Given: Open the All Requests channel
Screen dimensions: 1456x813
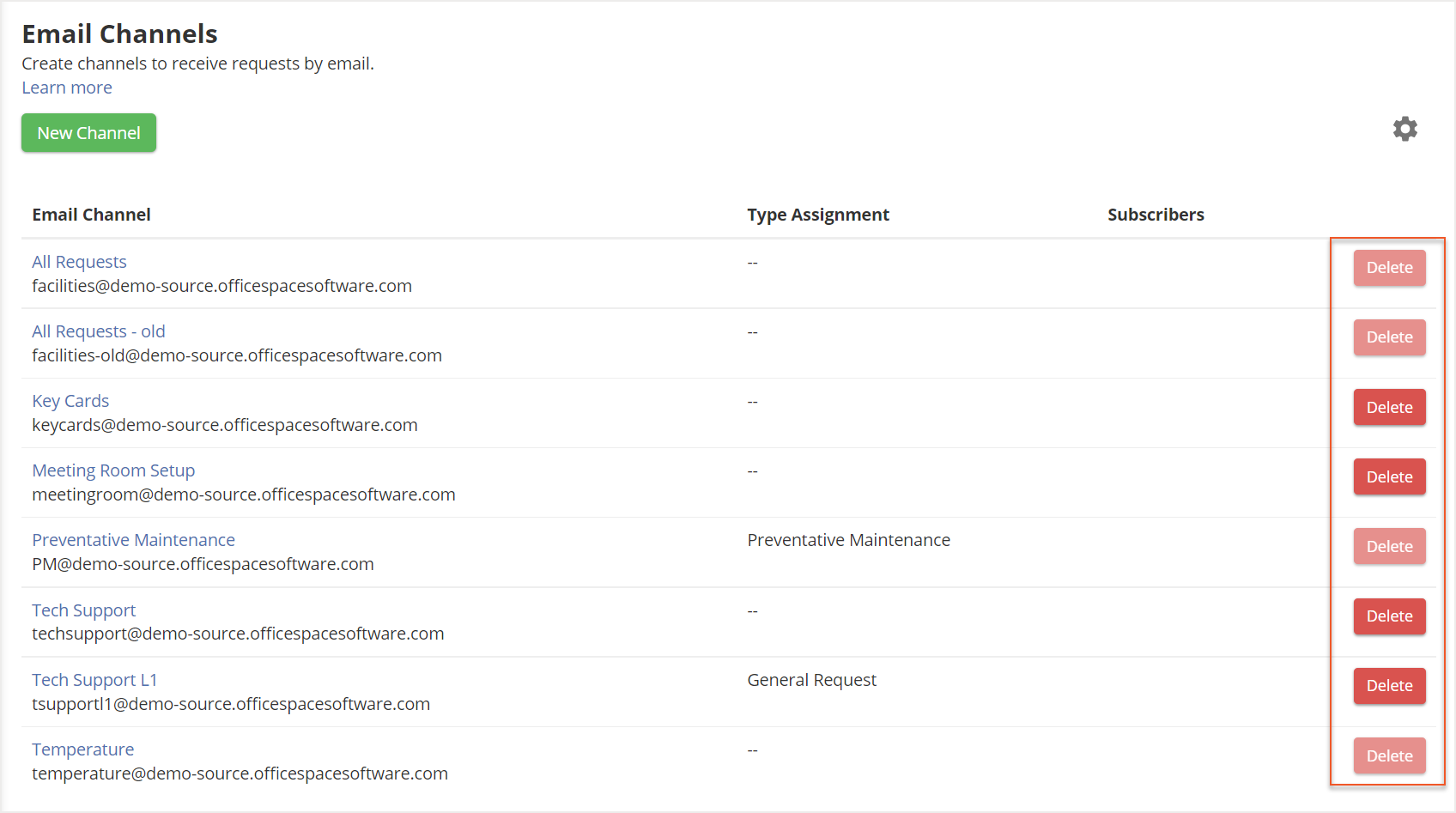Looking at the screenshot, I should (x=79, y=262).
